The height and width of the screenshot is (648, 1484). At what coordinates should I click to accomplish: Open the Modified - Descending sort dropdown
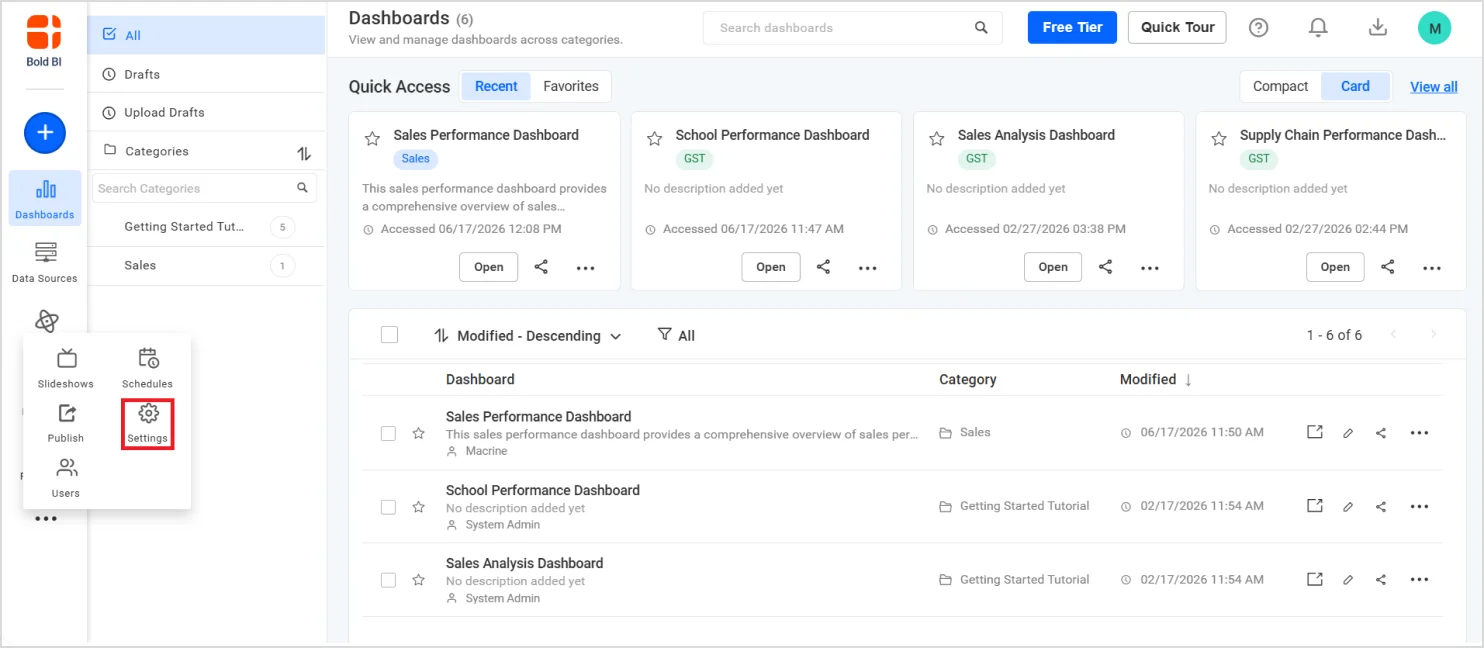pos(528,336)
